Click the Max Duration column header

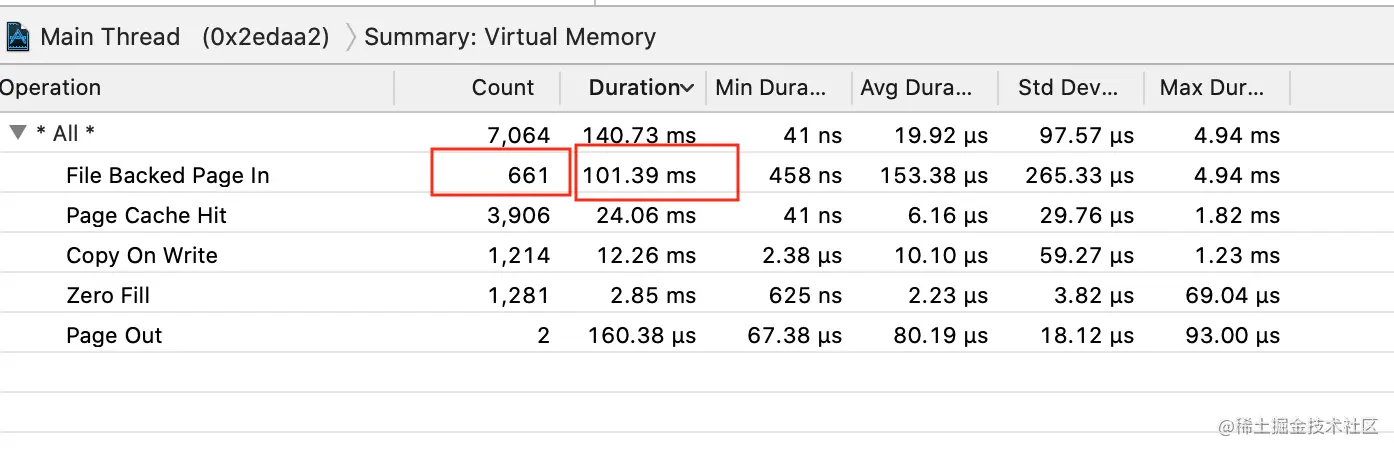point(1212,88)
